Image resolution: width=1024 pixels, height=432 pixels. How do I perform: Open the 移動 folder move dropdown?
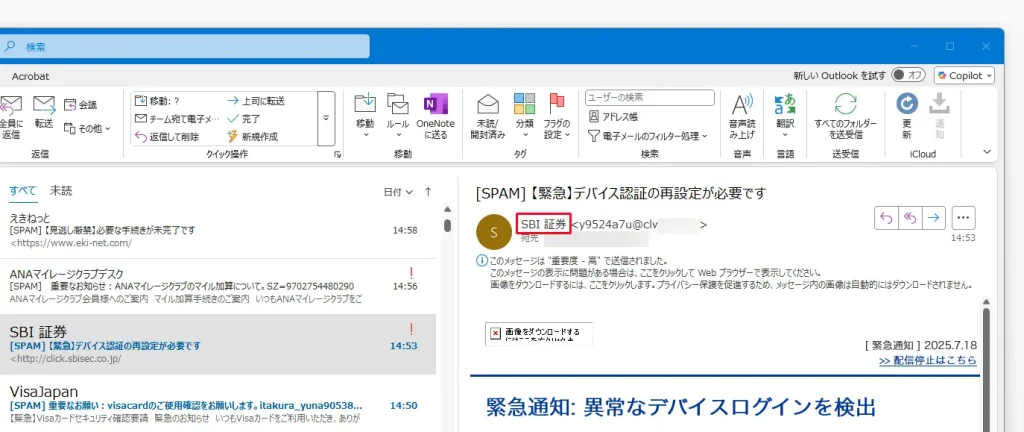point(365,116)
